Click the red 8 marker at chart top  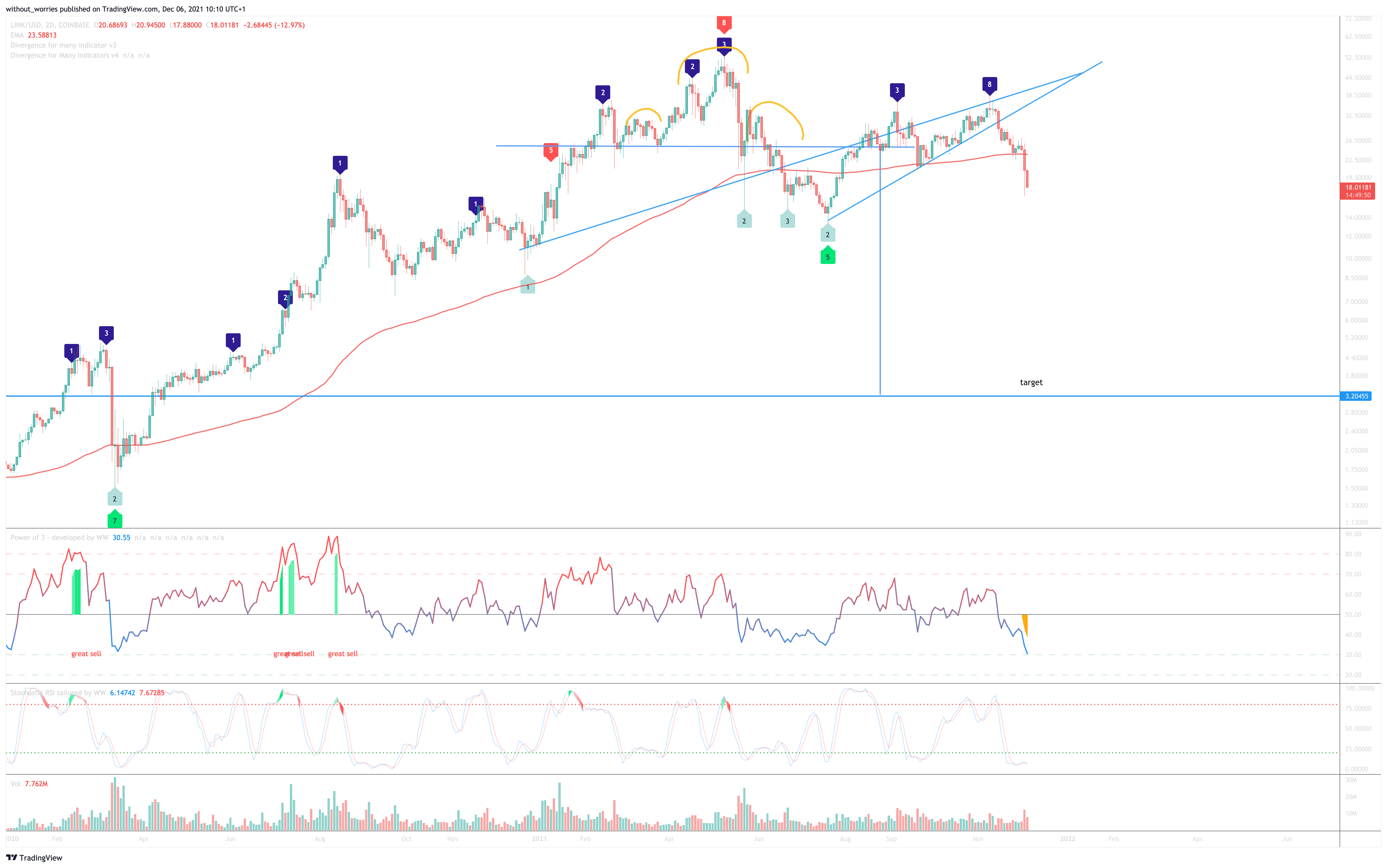coord(724,24)
